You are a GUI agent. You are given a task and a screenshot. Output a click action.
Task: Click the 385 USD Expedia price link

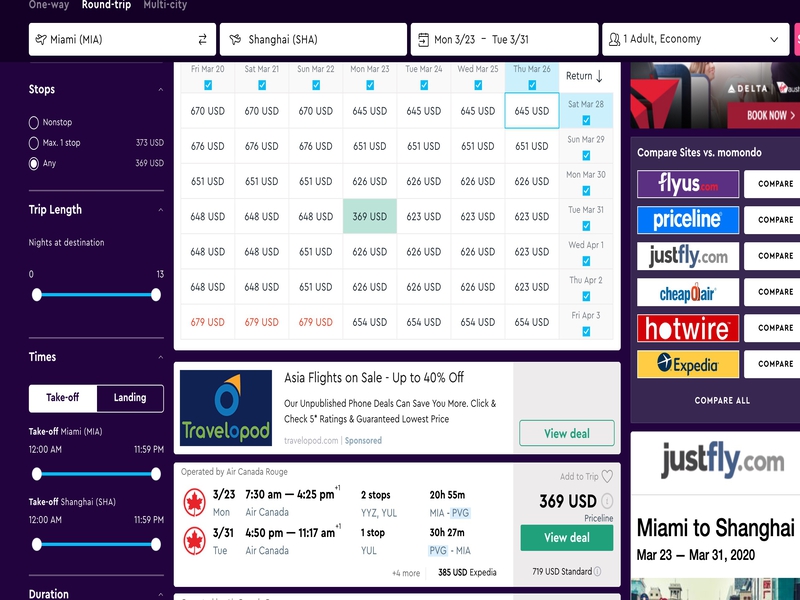(467, 572)
